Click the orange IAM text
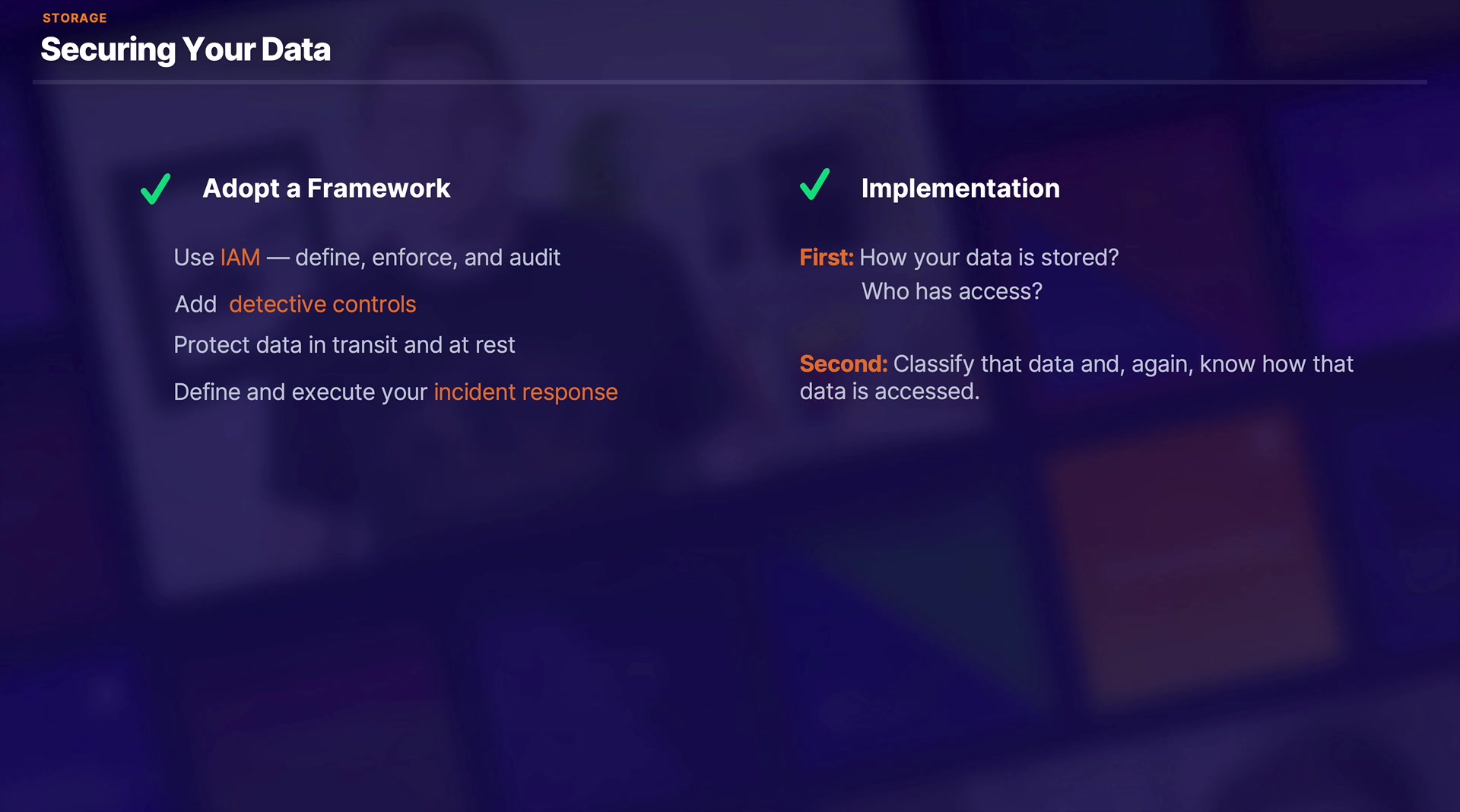 pyautogui.click(x=240, y=258)
